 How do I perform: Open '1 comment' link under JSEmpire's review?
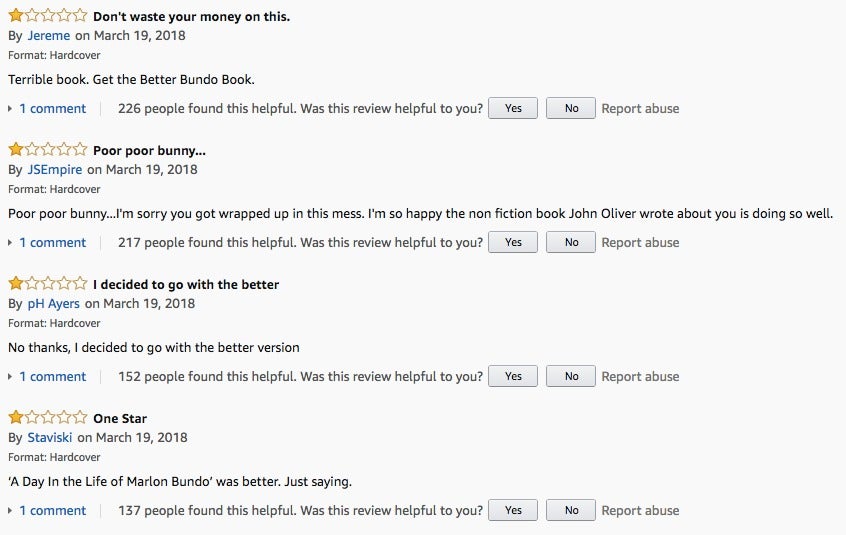coord(53,243)
